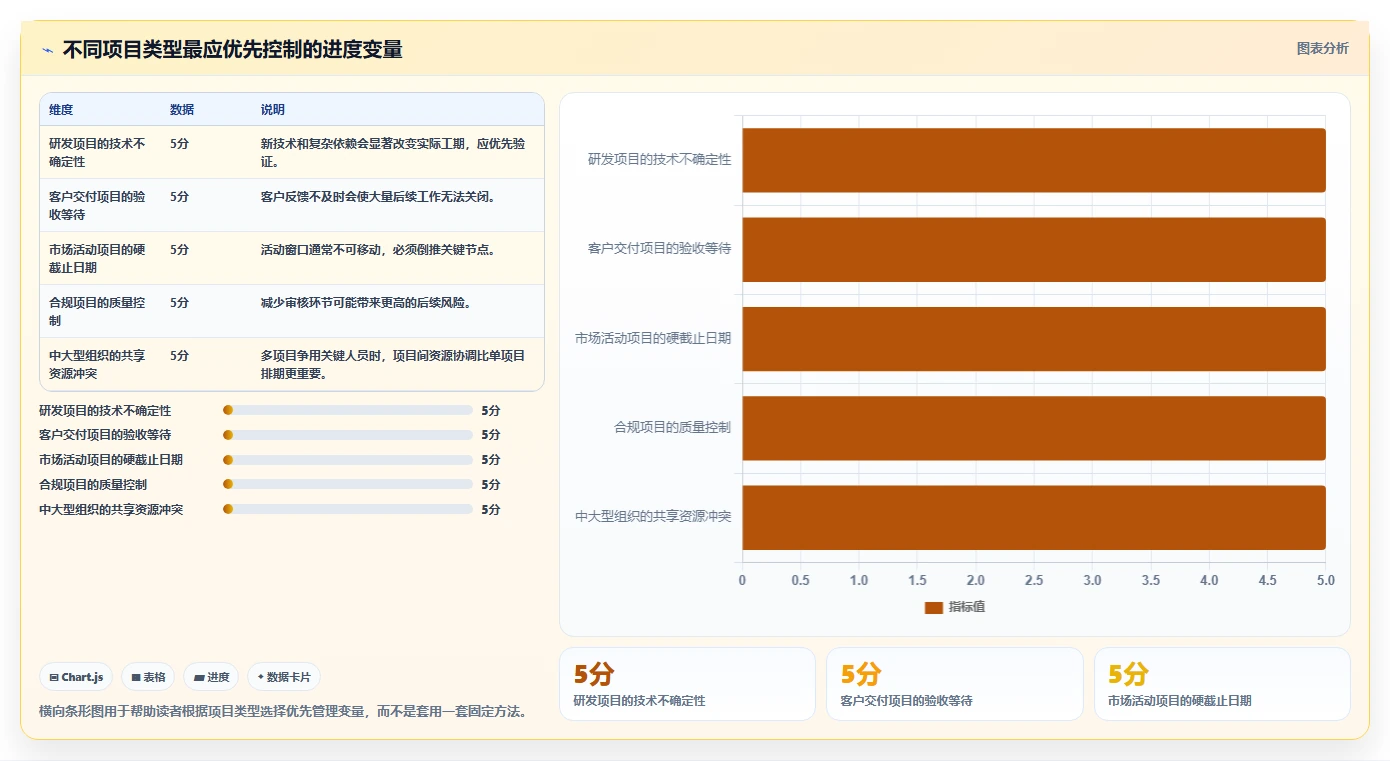Click the chart bar for 研发项目的技术不确定性
Image resolution: width=1390 pixels, height=761 pixels.
1034,160
